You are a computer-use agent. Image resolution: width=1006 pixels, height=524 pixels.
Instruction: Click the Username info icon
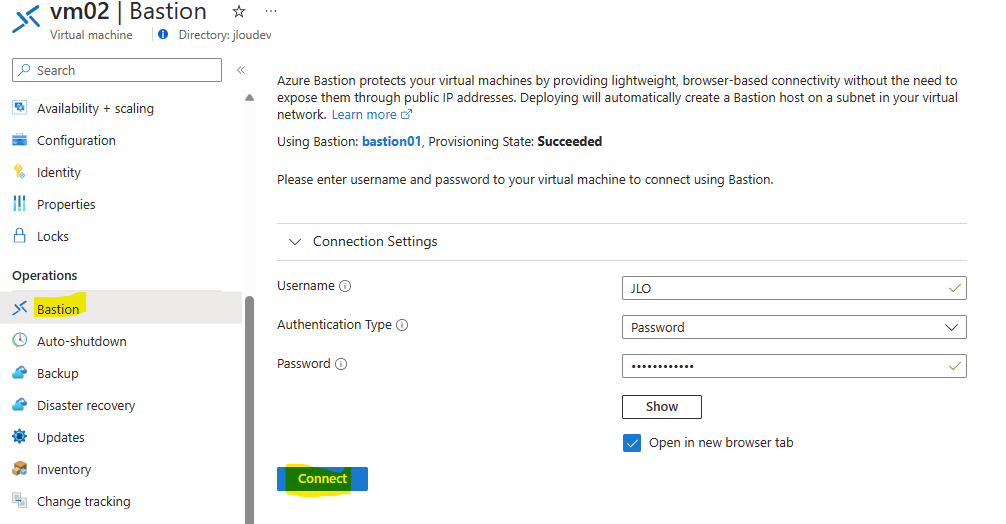click(x=345, y=286)
